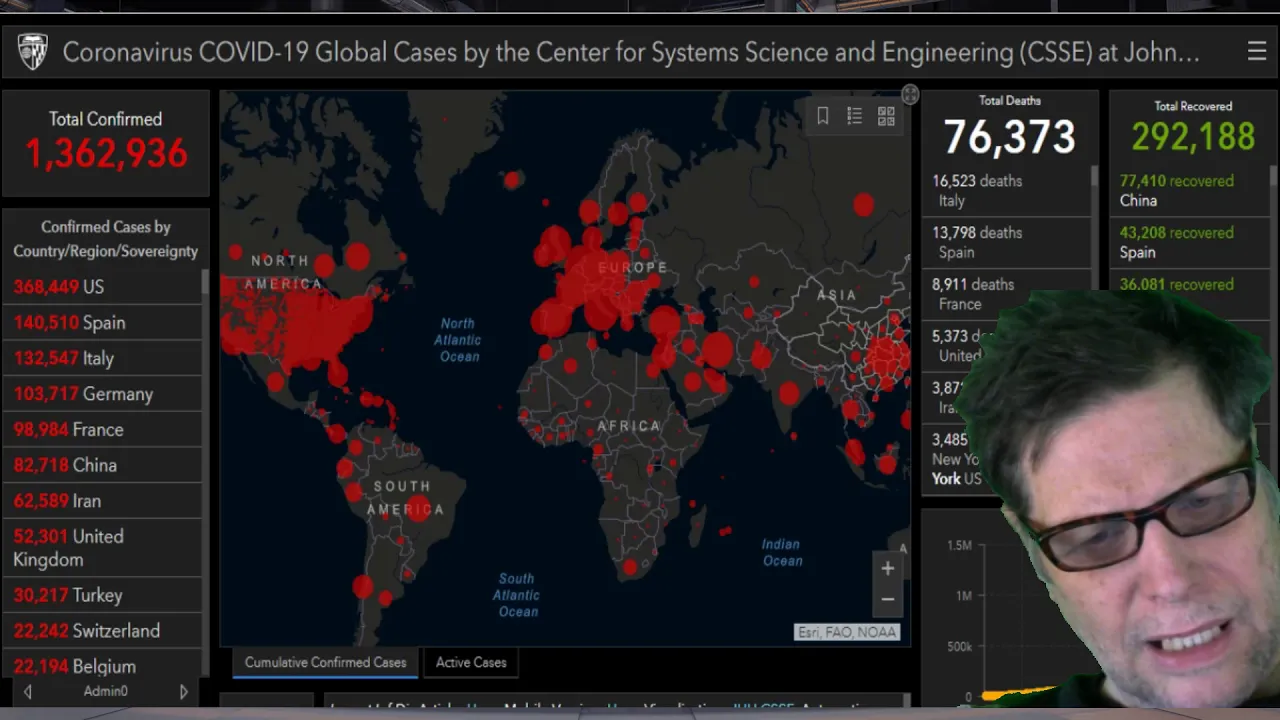This screenshot has height=720, width=1280.
Task: Select France in confirmed cases list
Action: tap(102, 429)
